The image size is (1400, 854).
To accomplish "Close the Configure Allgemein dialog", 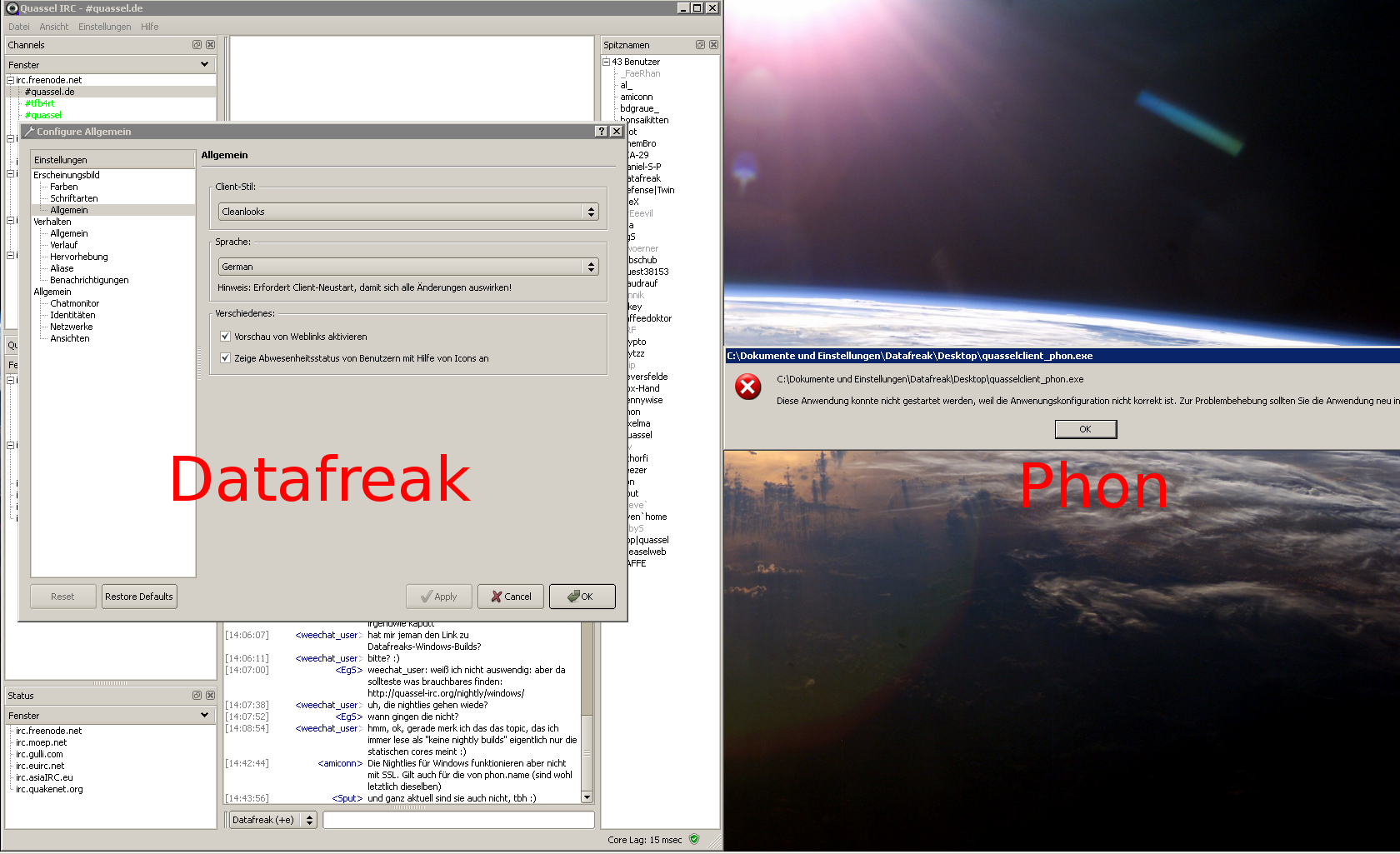I will click(x=617, y=131).
